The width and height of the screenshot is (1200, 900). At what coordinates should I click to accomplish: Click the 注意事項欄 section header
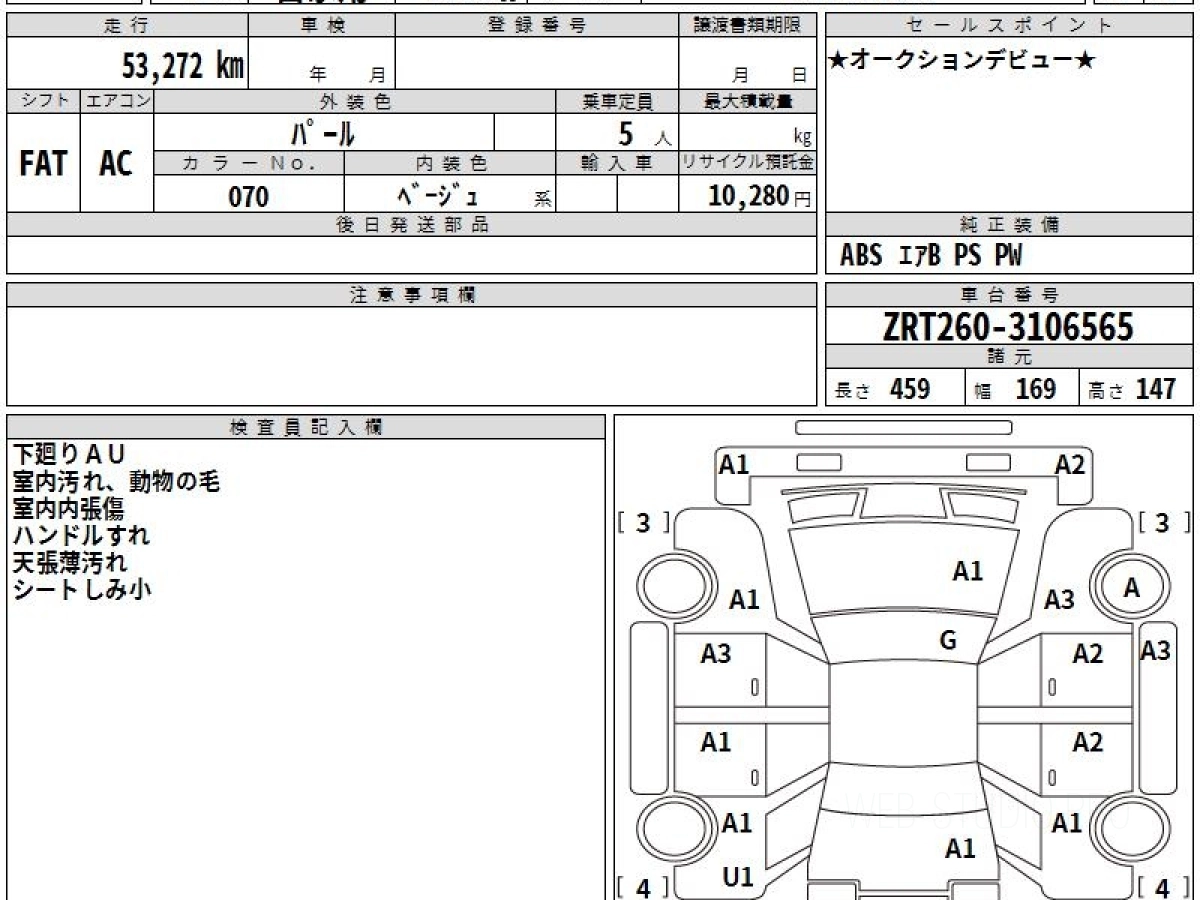pos(412,295)
